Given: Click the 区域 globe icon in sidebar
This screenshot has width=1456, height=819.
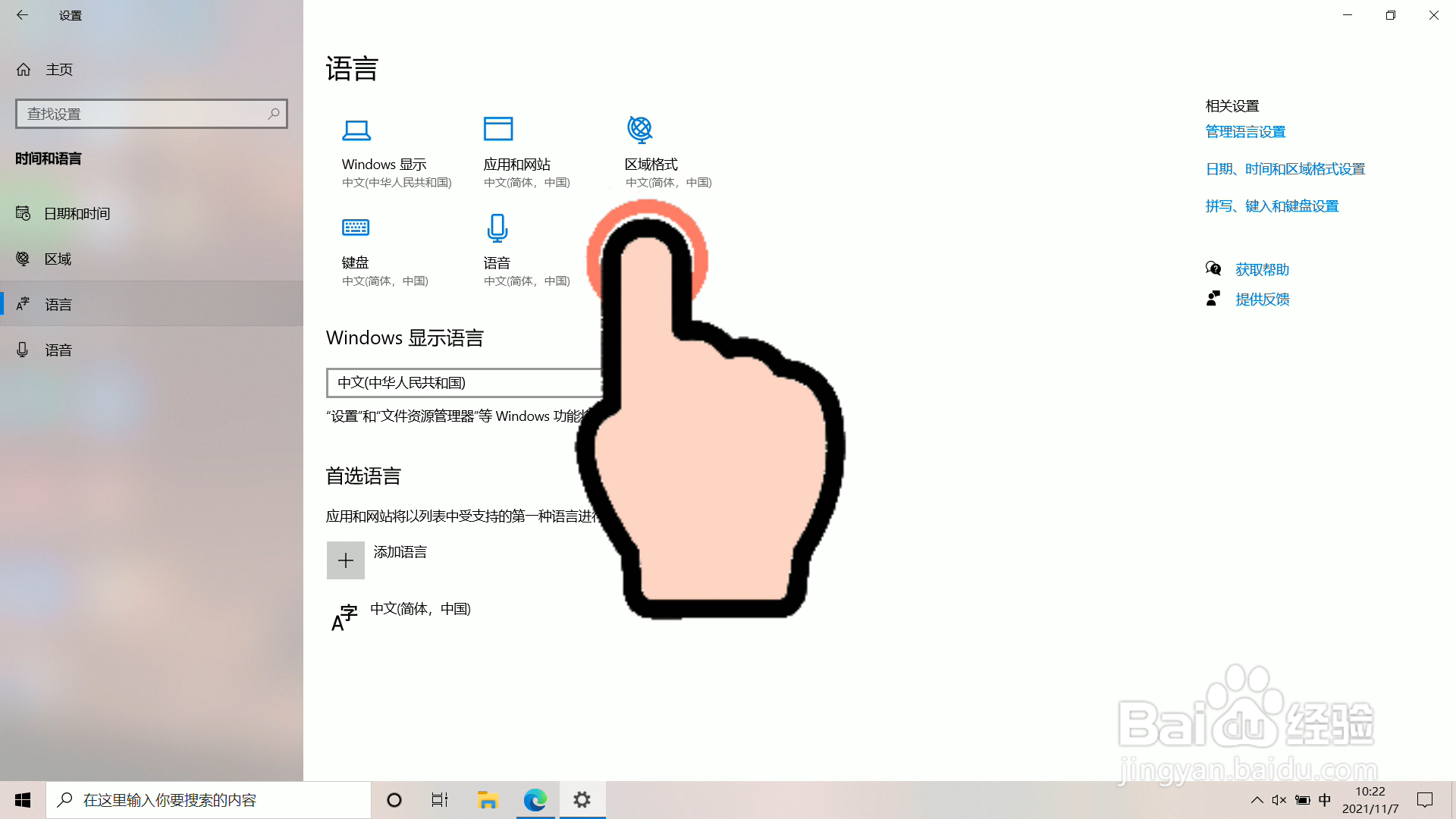Looking at the screenshot, I should click(23, 259).
